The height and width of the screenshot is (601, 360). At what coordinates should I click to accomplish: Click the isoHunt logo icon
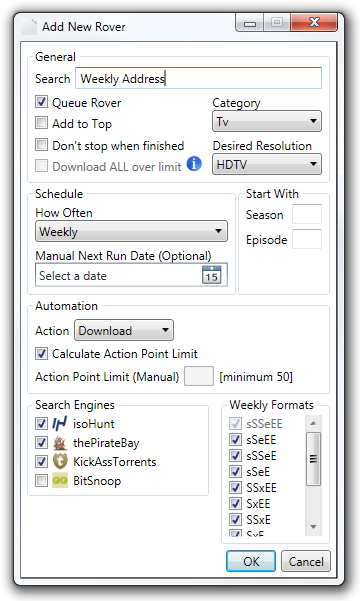click(60, 424)
